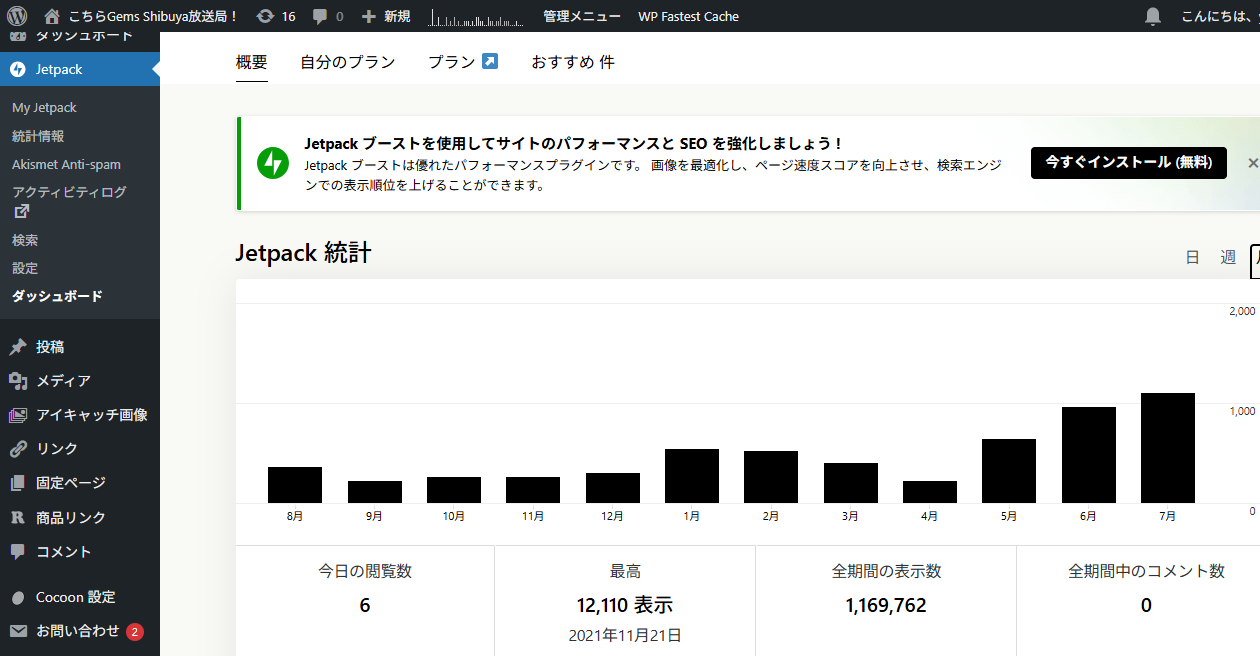Click the R icon beside 商品リンク

[18, 517]
